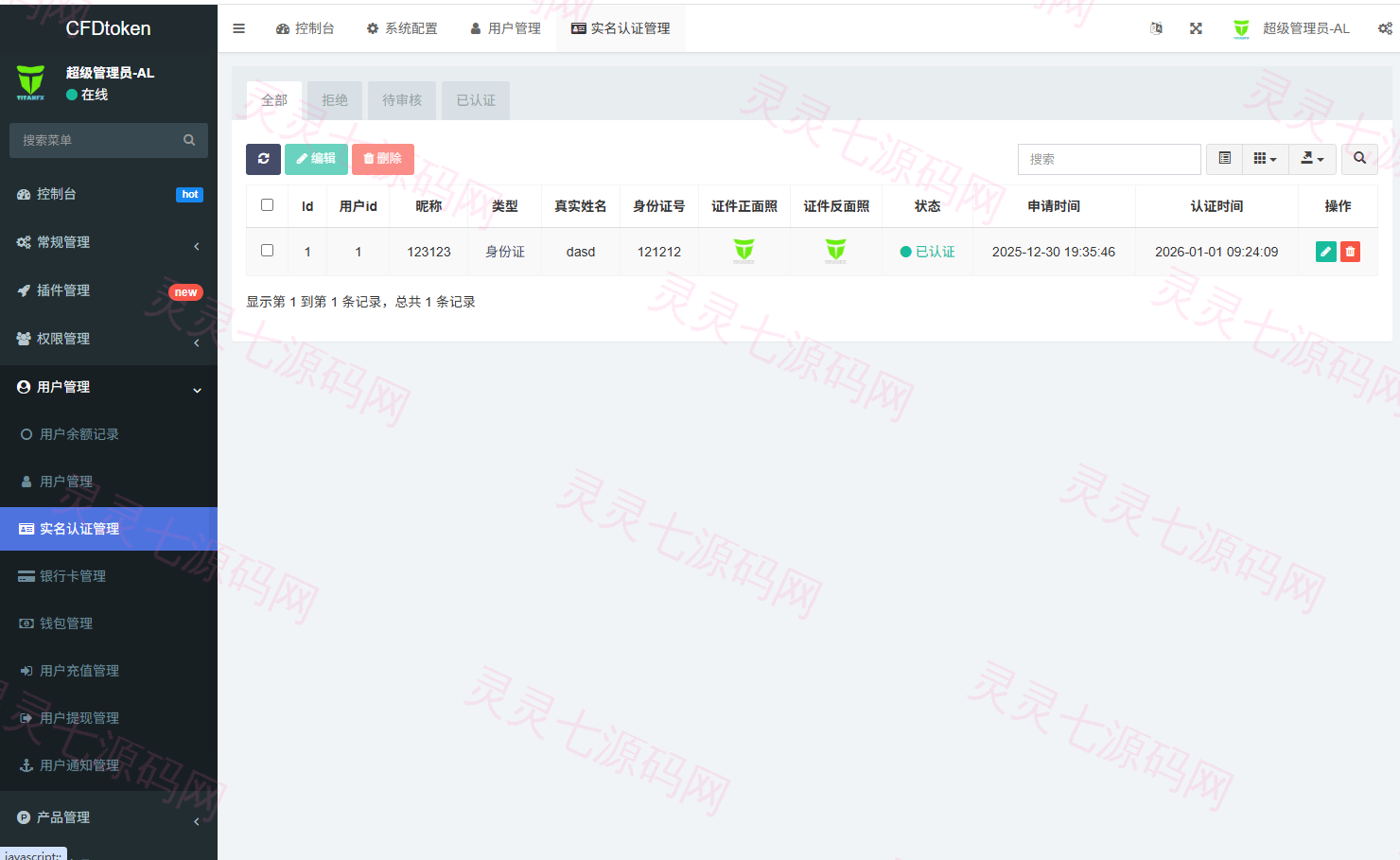Image resolution: width=1400 pixels, height=860 pixels.
Task: Expand 权限管理 sidebar menu
Action: coord(109,339)
